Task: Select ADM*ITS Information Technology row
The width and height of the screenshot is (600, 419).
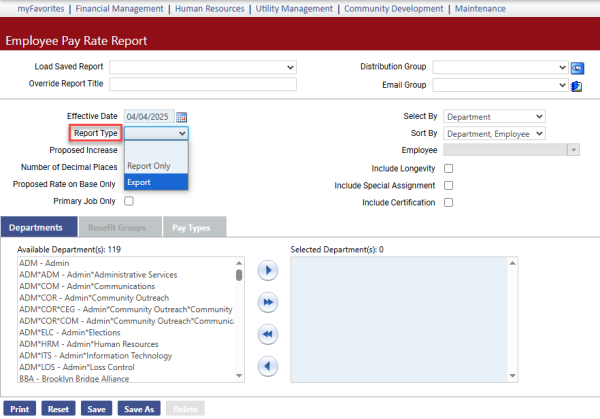Action: (x=126, y=355)
